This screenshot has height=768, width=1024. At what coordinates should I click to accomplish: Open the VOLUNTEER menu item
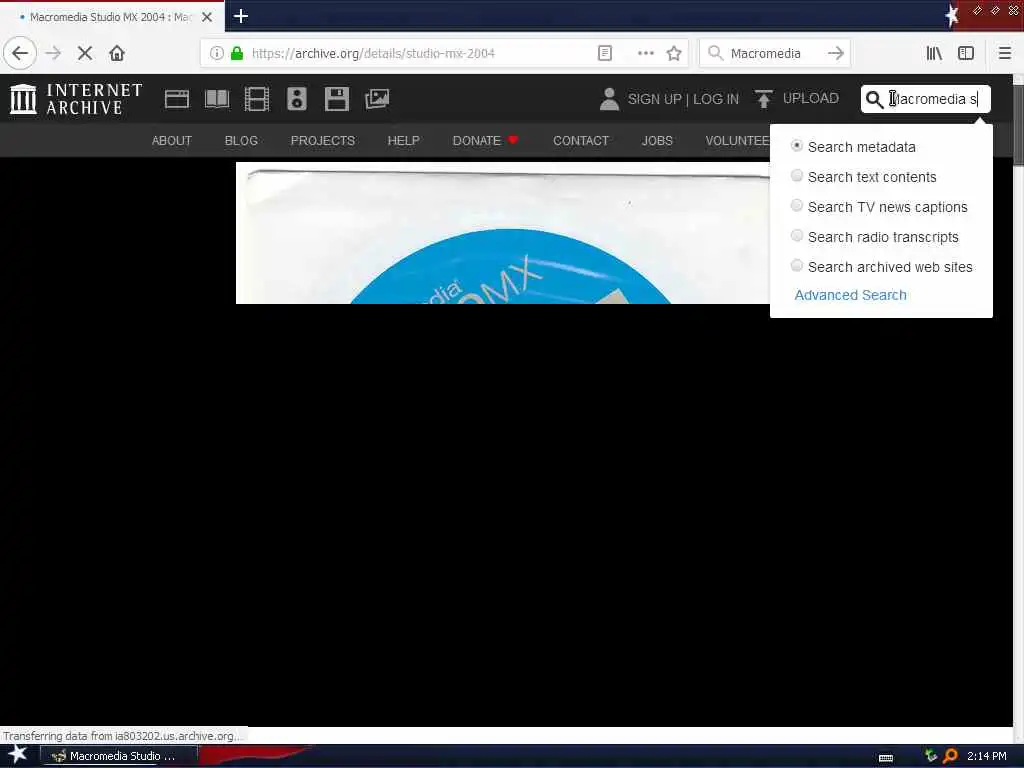coord(737,140)
